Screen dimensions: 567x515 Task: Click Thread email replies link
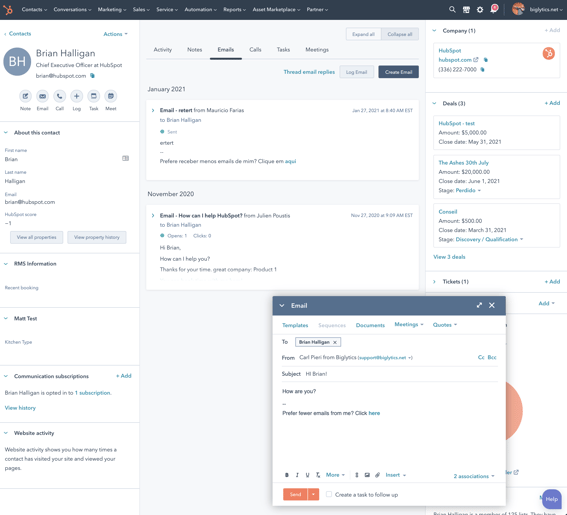point(309,72)
